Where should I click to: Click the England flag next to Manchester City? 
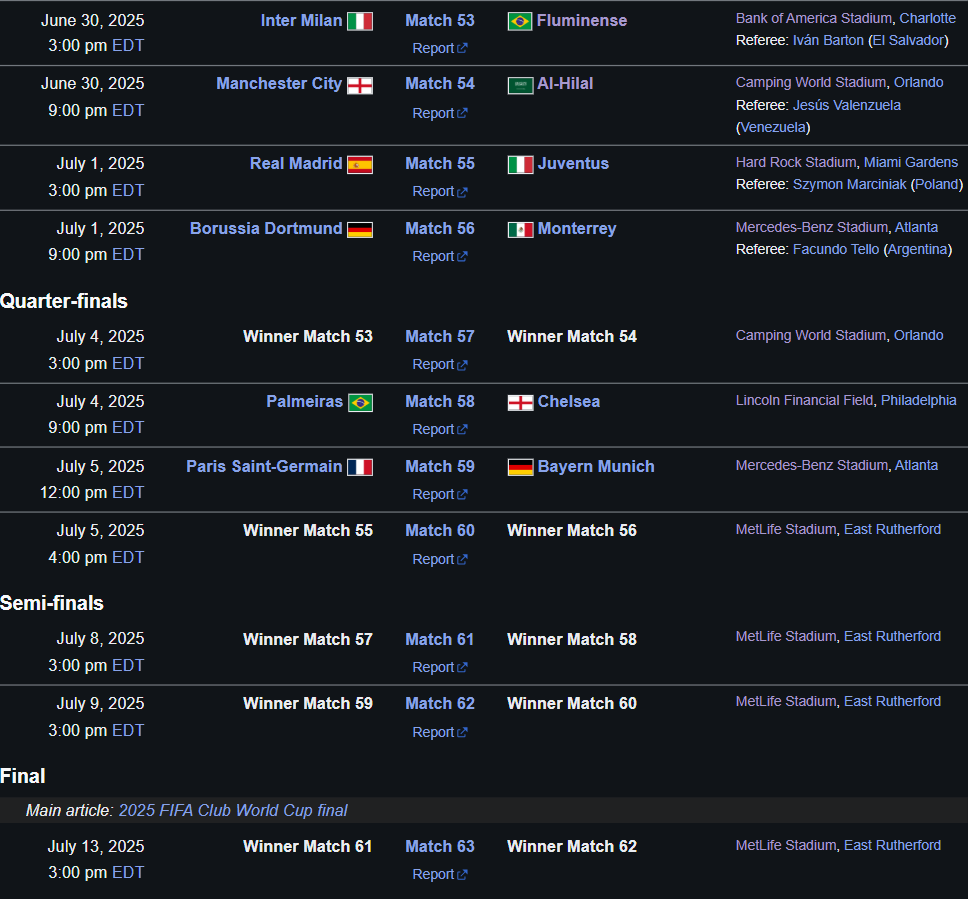tap(360, 85)
